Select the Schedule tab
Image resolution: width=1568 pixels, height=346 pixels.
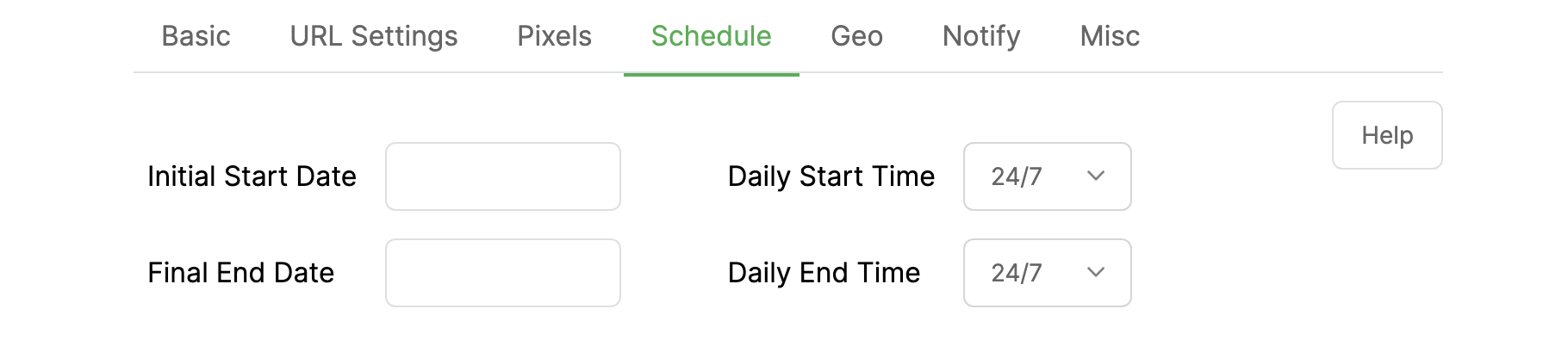pos(711,36)
